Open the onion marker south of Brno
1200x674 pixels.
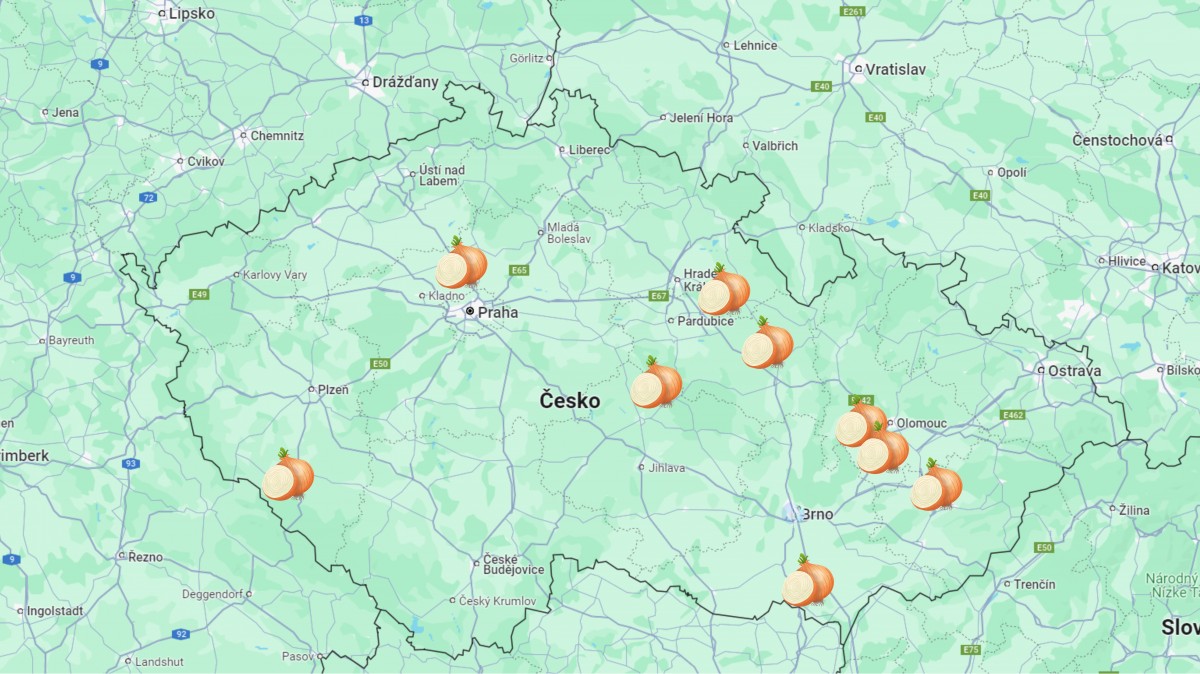pyautogui.click(x=808, y=581)
